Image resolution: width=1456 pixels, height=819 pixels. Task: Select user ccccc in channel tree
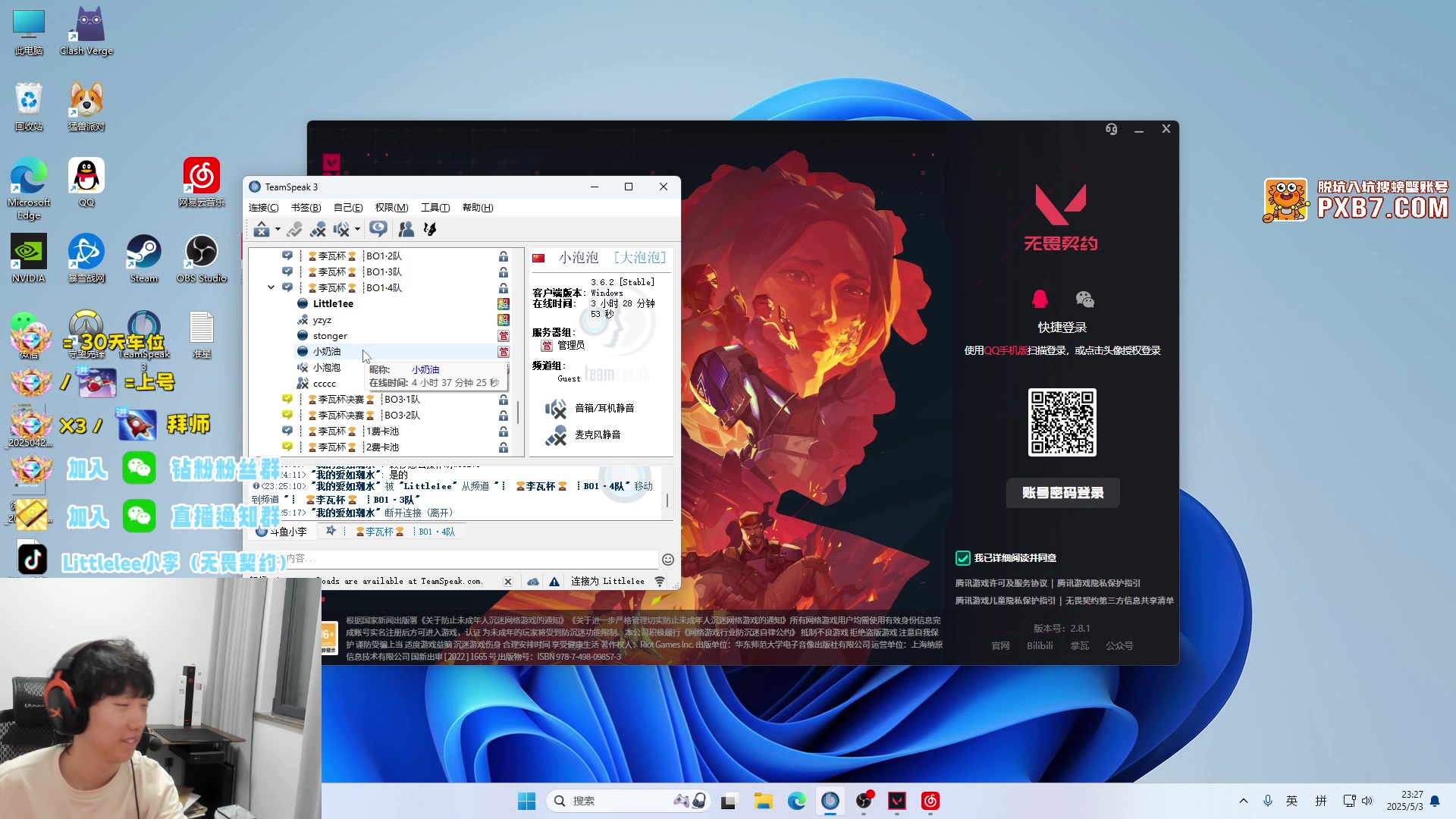[x=324, y=384]
